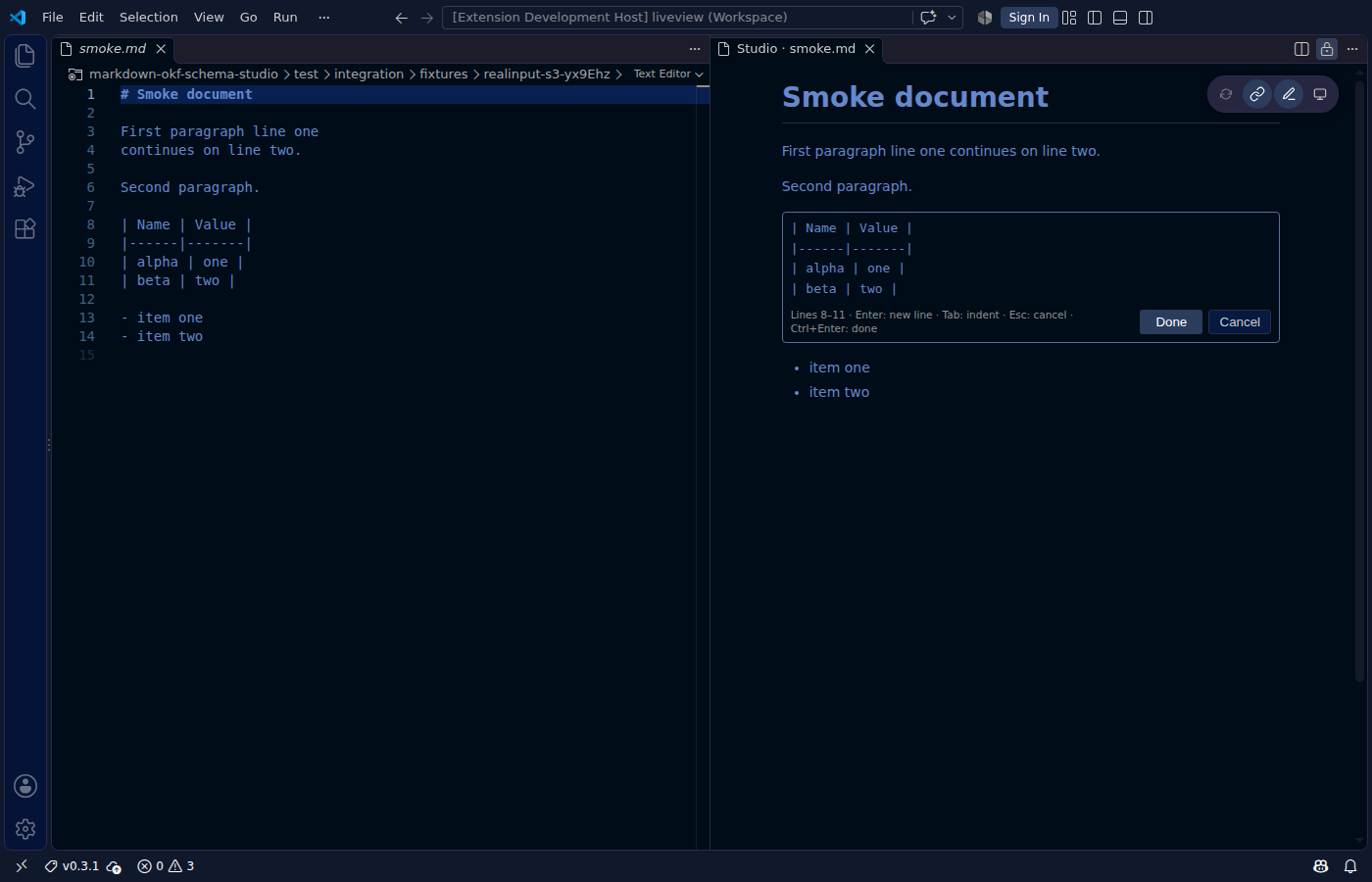Open the errors and warnings status item
This screenshot has height=882, width=1372.
[x=166, y=866]
